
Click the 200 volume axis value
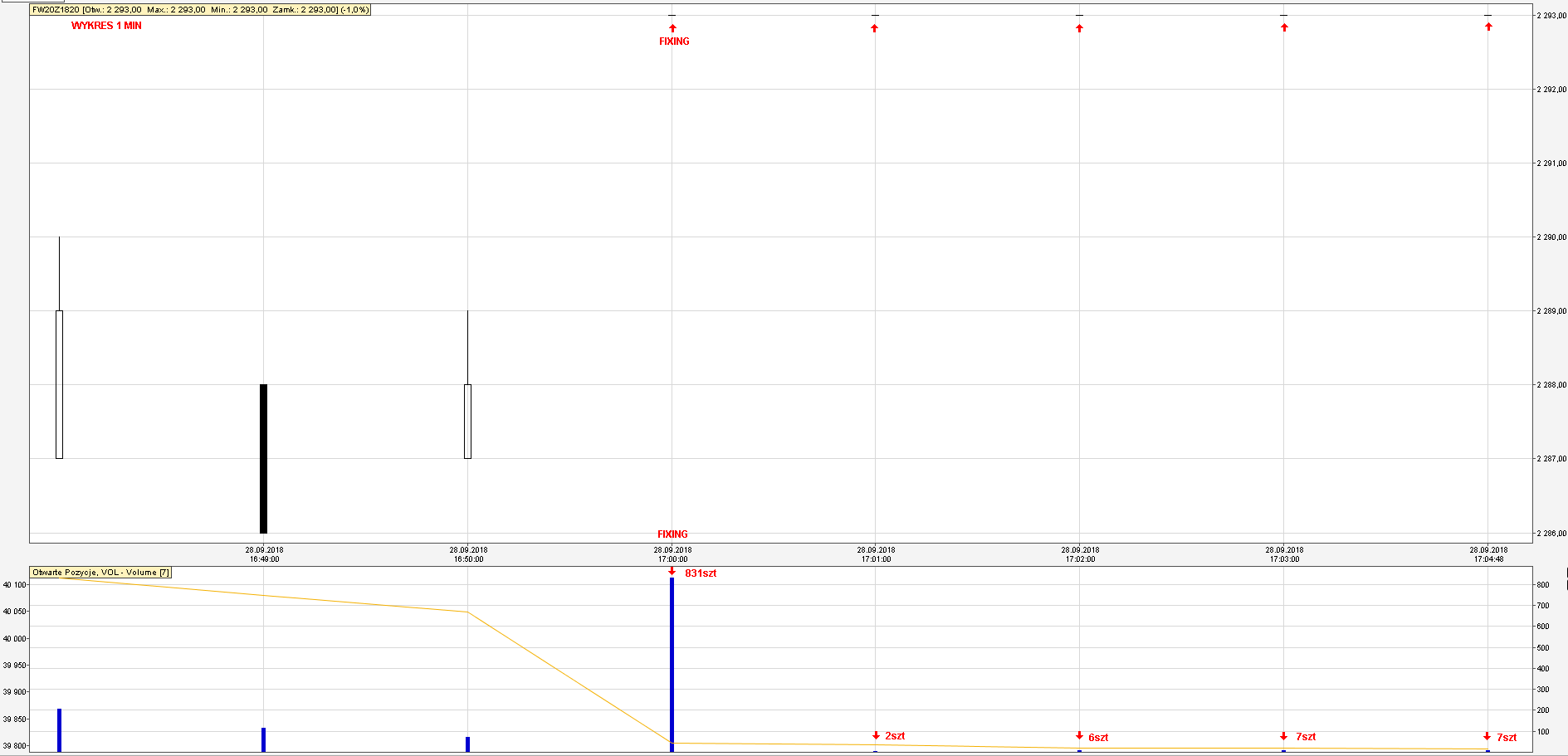[x=1542, y=710]
